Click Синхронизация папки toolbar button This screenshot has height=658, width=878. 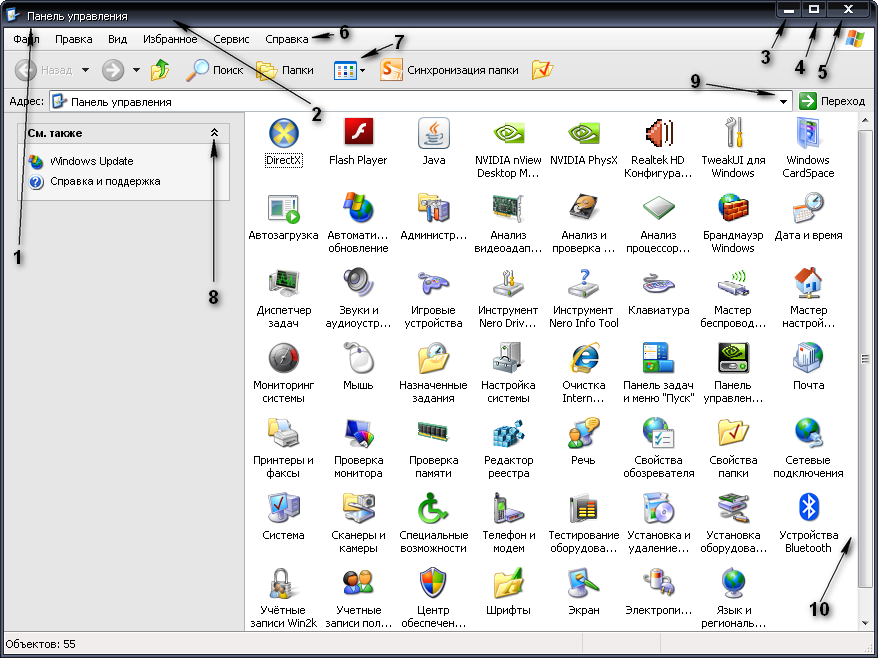(x=449, y=70)
